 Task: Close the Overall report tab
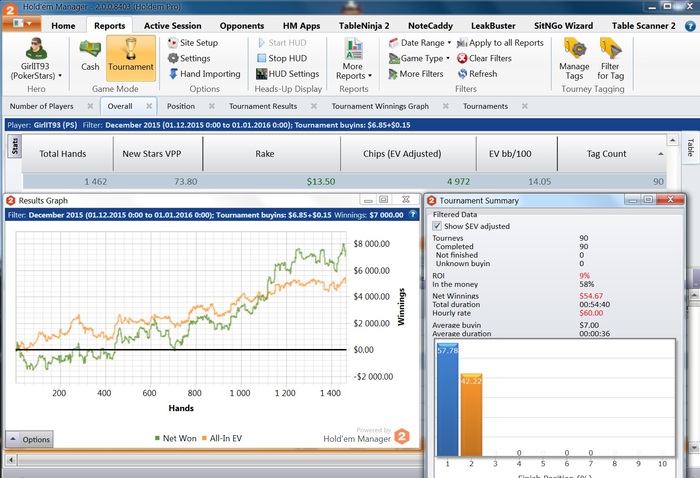coord(149,106)
